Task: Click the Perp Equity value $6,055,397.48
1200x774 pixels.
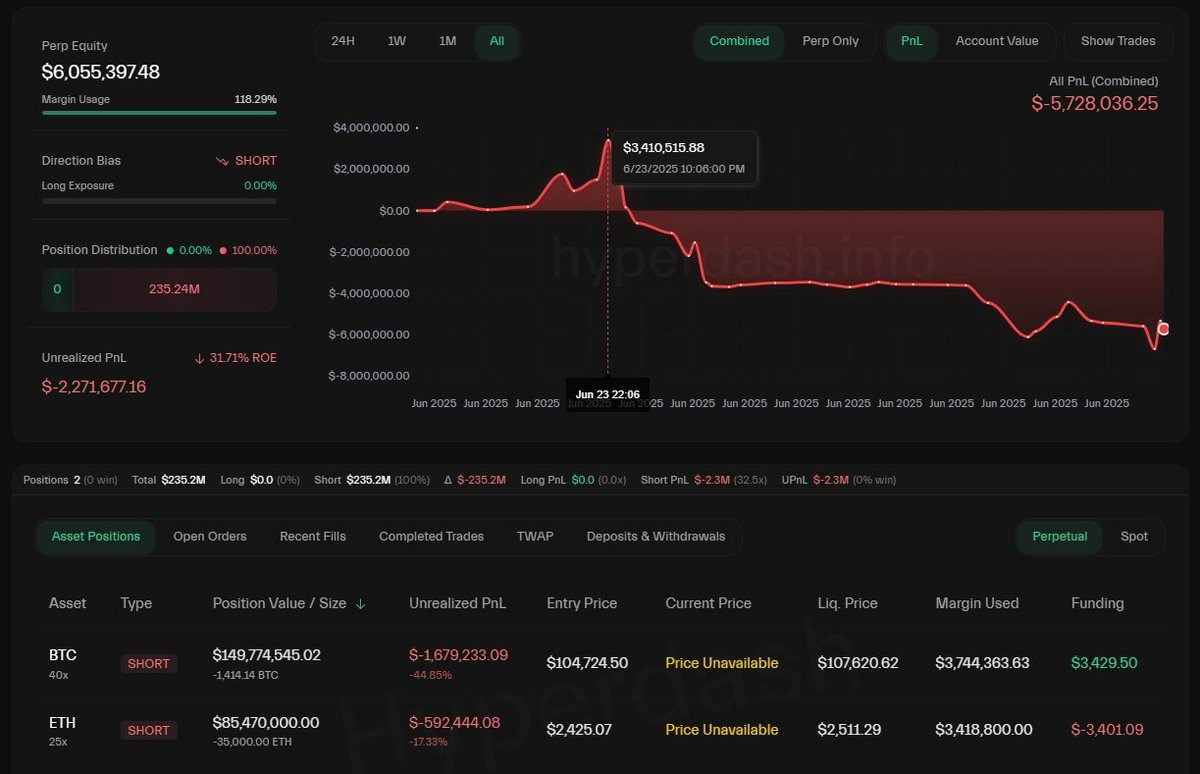Action: point(100,72)
